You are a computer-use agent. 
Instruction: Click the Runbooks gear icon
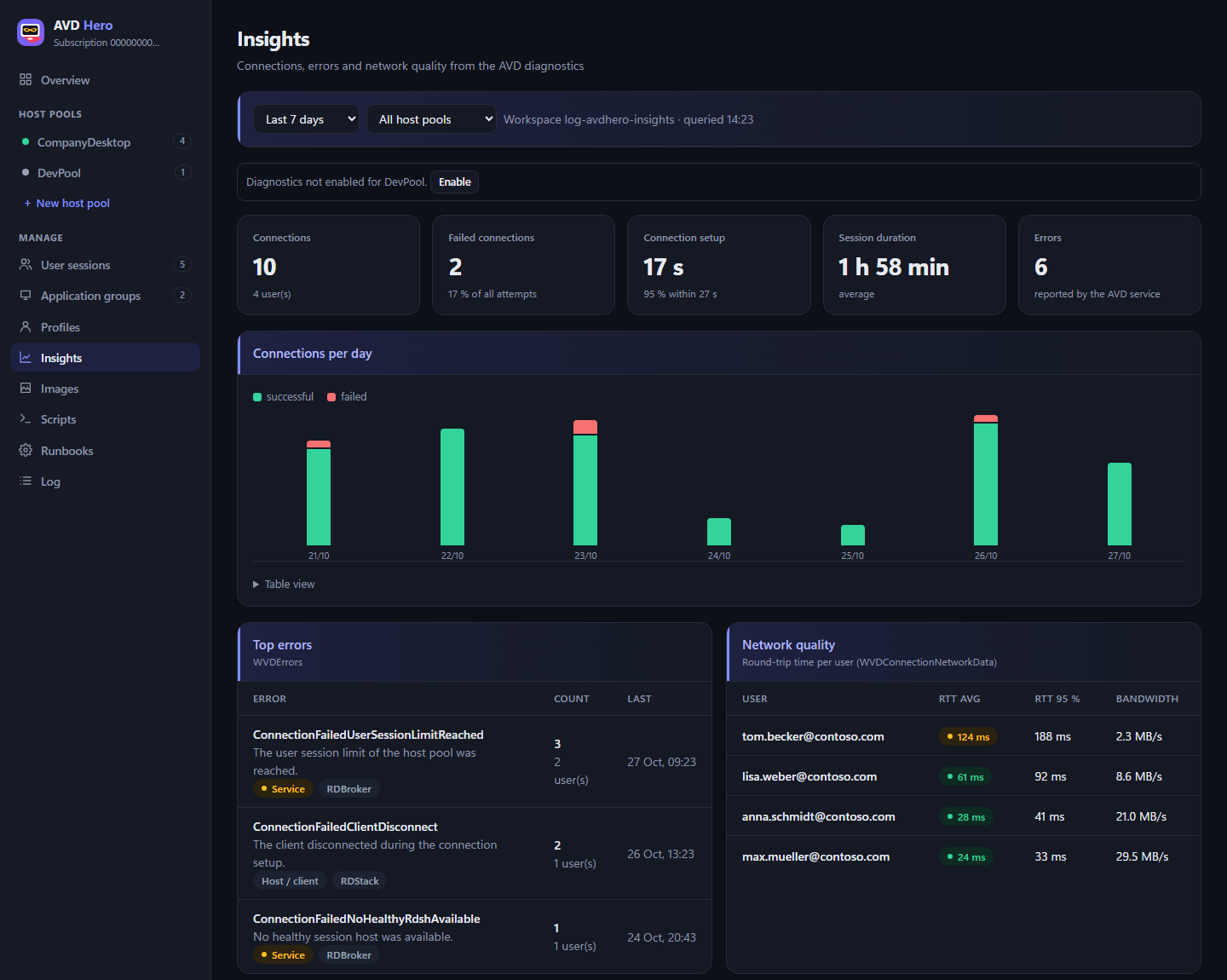26,450
